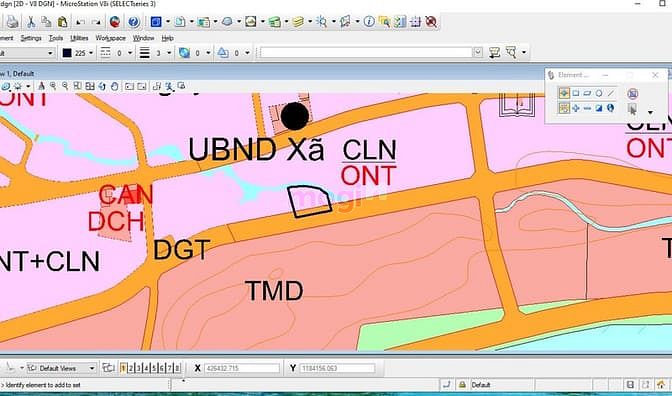The width and height of the screenshot is (672, 396).
Task: Select the Circle method in Element Selection
Action: point(599,93)
